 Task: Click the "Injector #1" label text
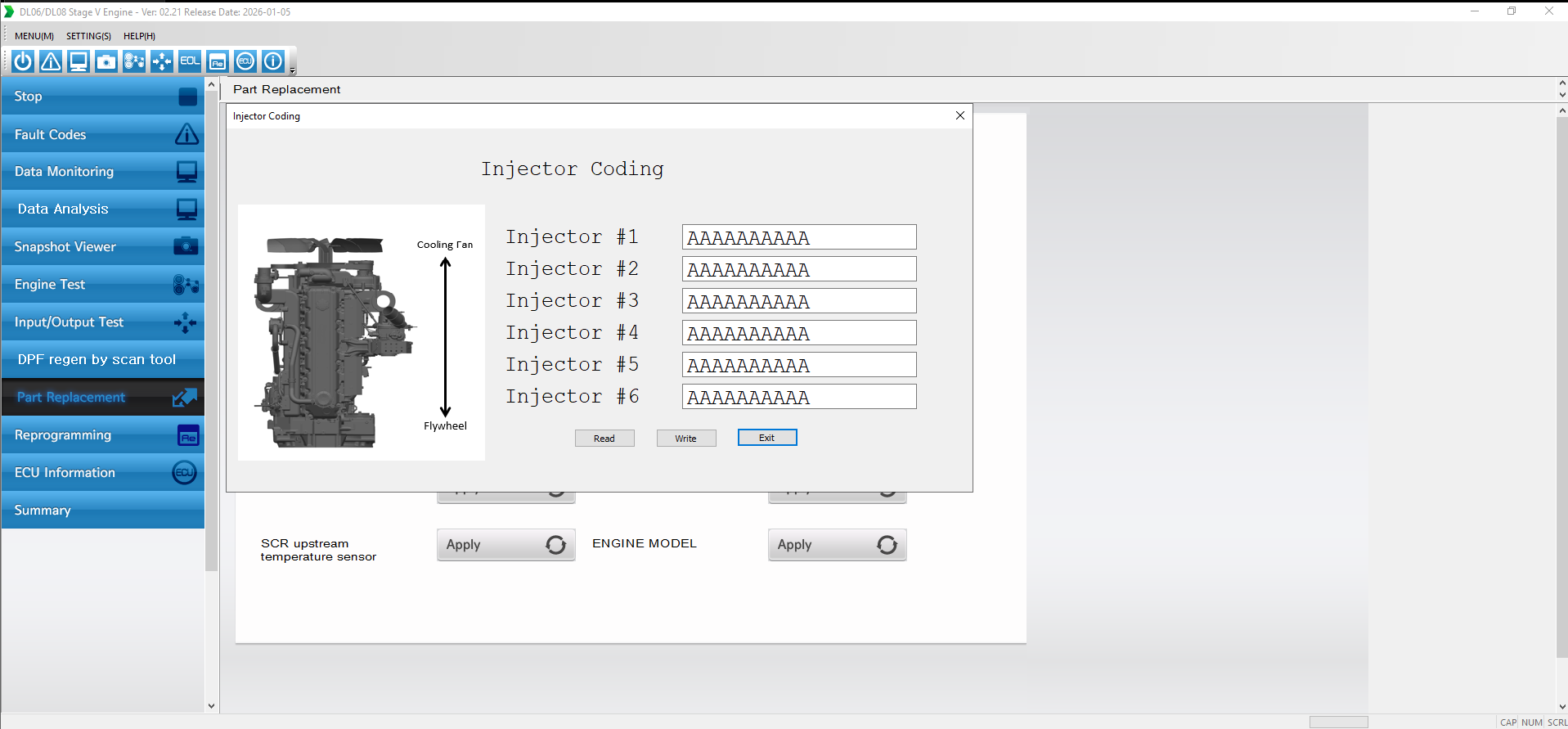(x=572, y=237)
